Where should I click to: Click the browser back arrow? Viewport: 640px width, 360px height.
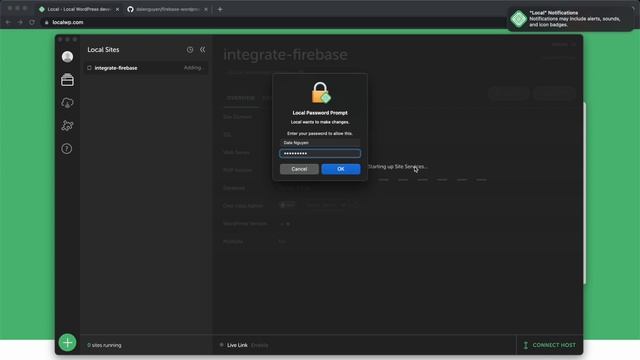click(8, 22)
